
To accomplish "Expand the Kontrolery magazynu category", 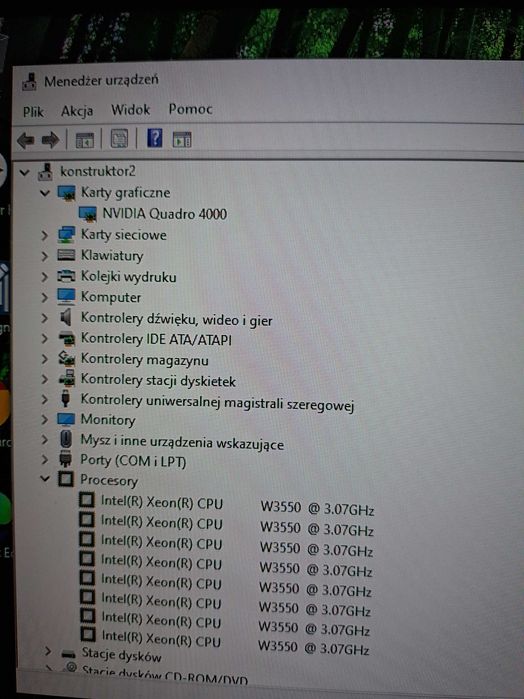I will tap(44, 359).
